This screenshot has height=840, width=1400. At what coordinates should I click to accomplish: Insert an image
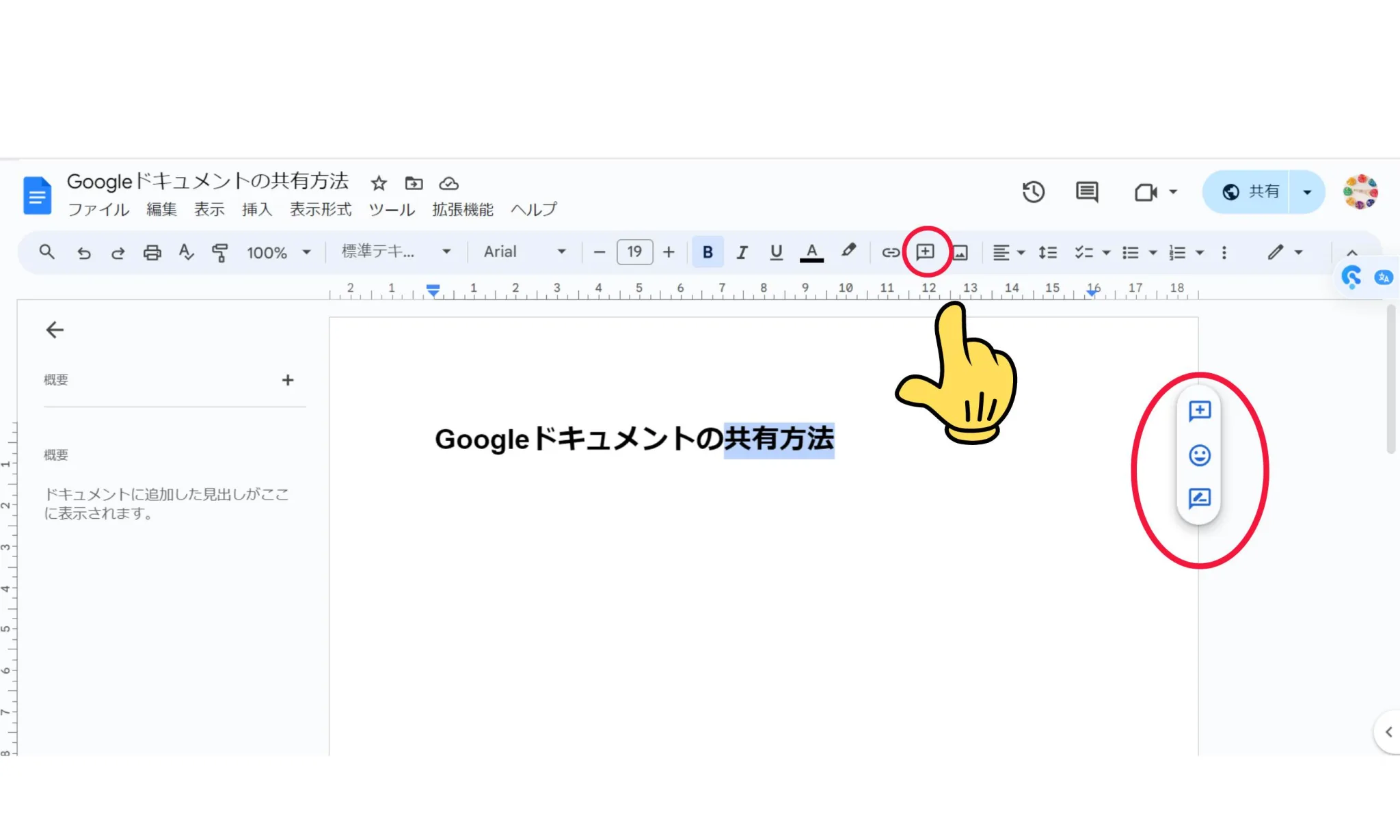click(960, 253)
